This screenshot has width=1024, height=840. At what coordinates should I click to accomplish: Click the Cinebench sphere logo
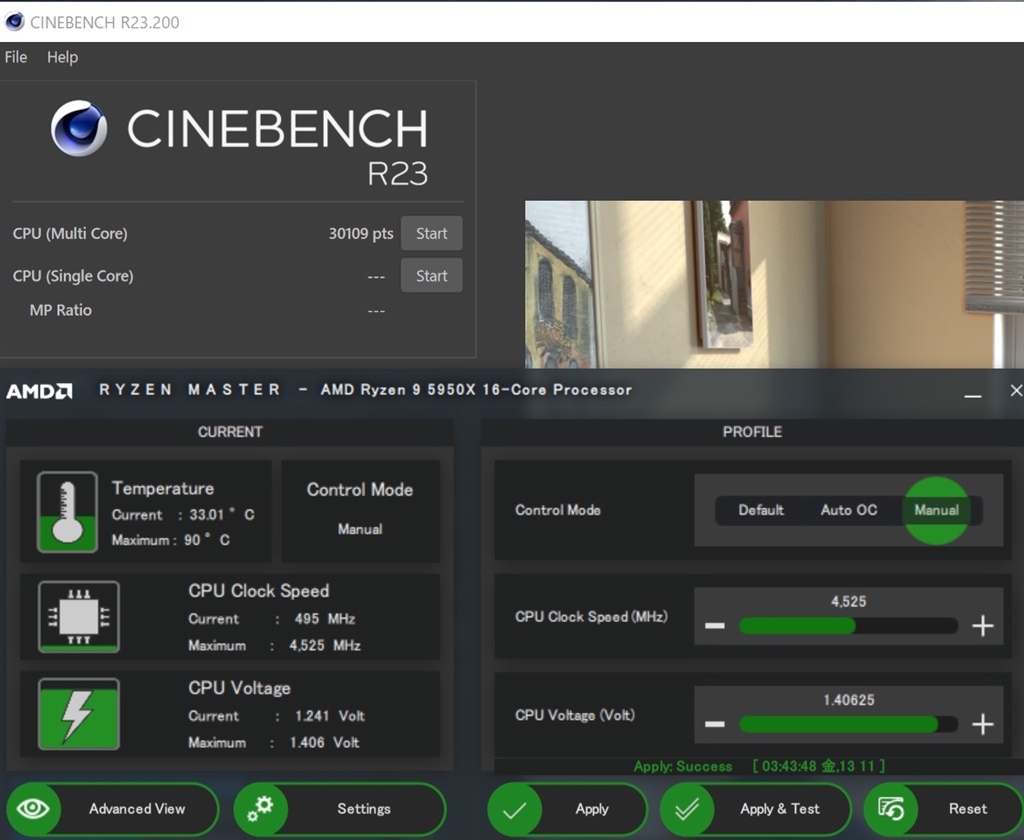79,129
